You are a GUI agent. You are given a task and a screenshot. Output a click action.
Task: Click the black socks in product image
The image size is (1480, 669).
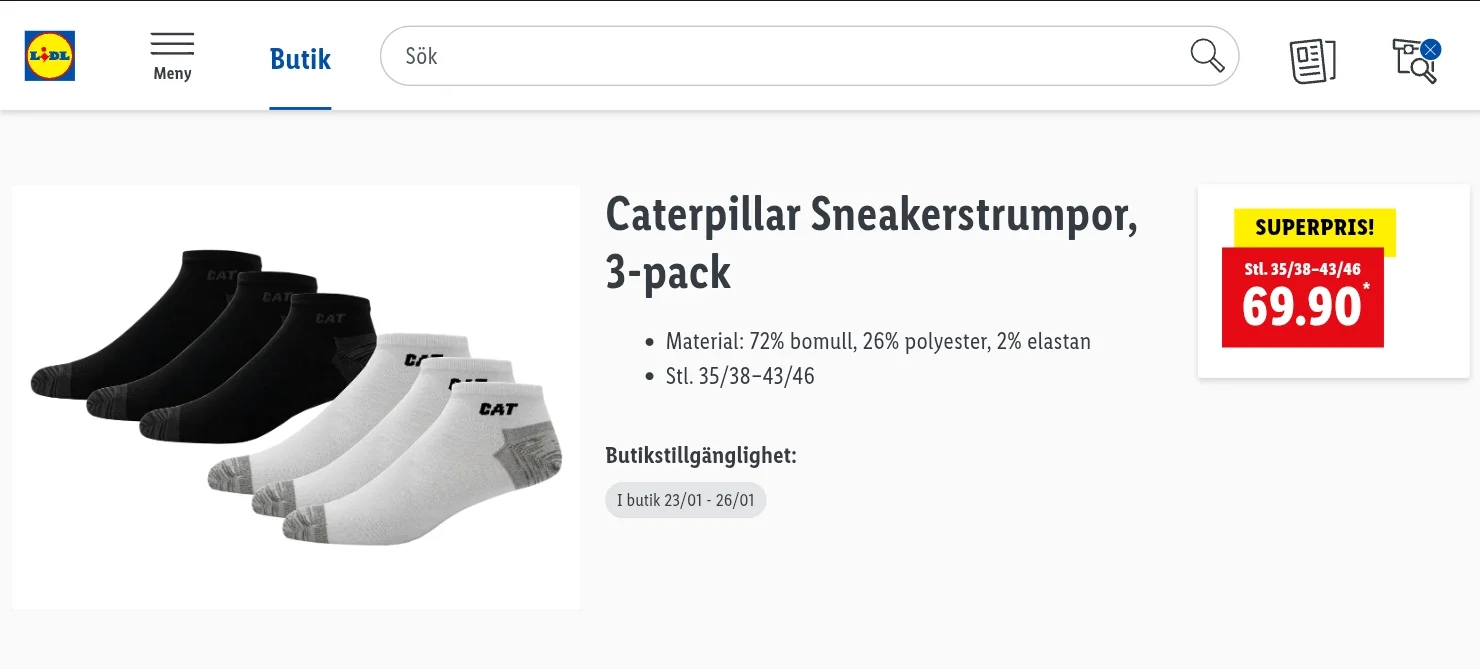coord(200,350)
